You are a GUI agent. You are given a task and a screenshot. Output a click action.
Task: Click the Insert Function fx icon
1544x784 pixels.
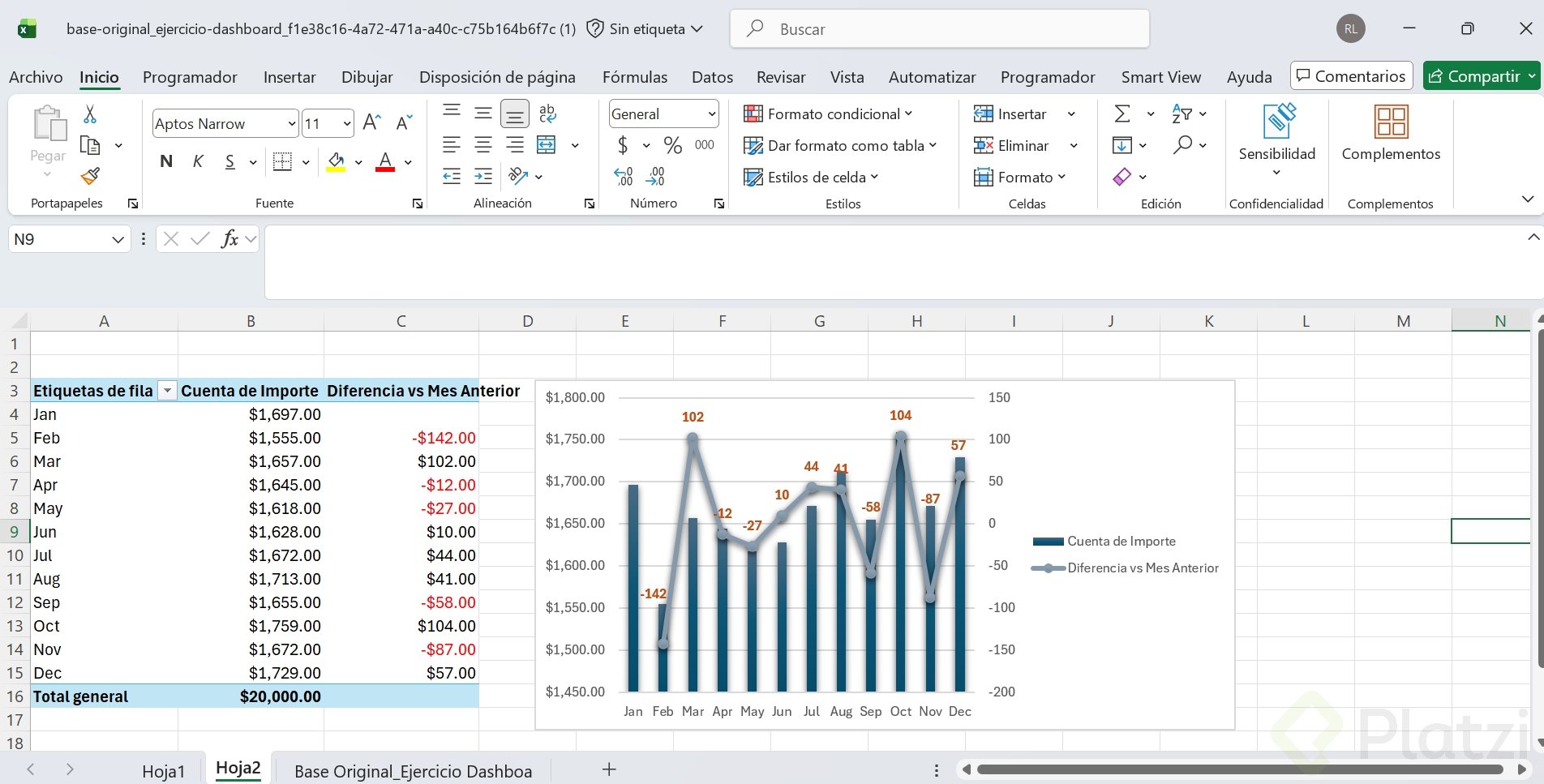point(229,239)
